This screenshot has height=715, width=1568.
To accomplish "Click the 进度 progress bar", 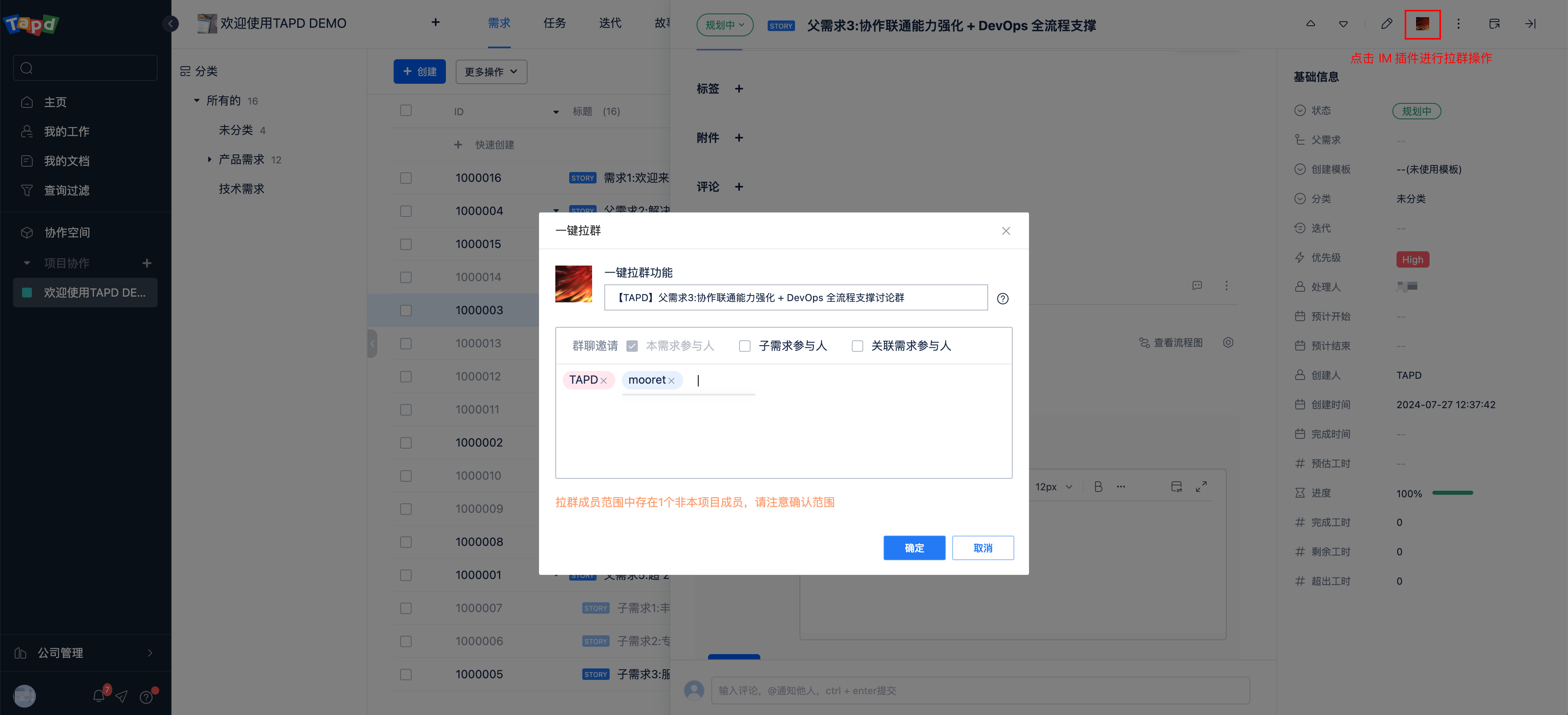I will 1452,493.
